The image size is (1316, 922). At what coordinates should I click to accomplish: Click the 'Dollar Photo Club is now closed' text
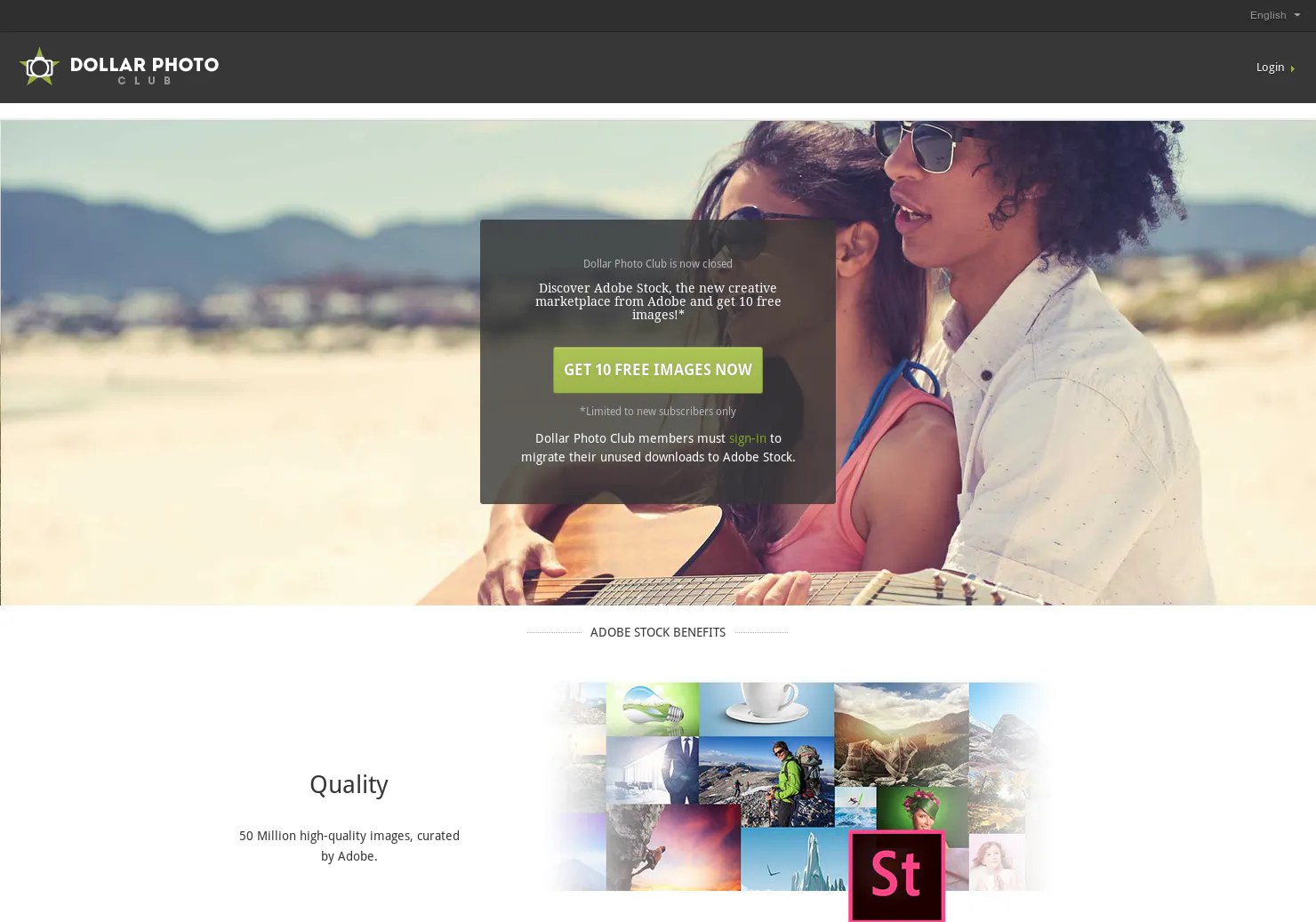pos(658,264)
